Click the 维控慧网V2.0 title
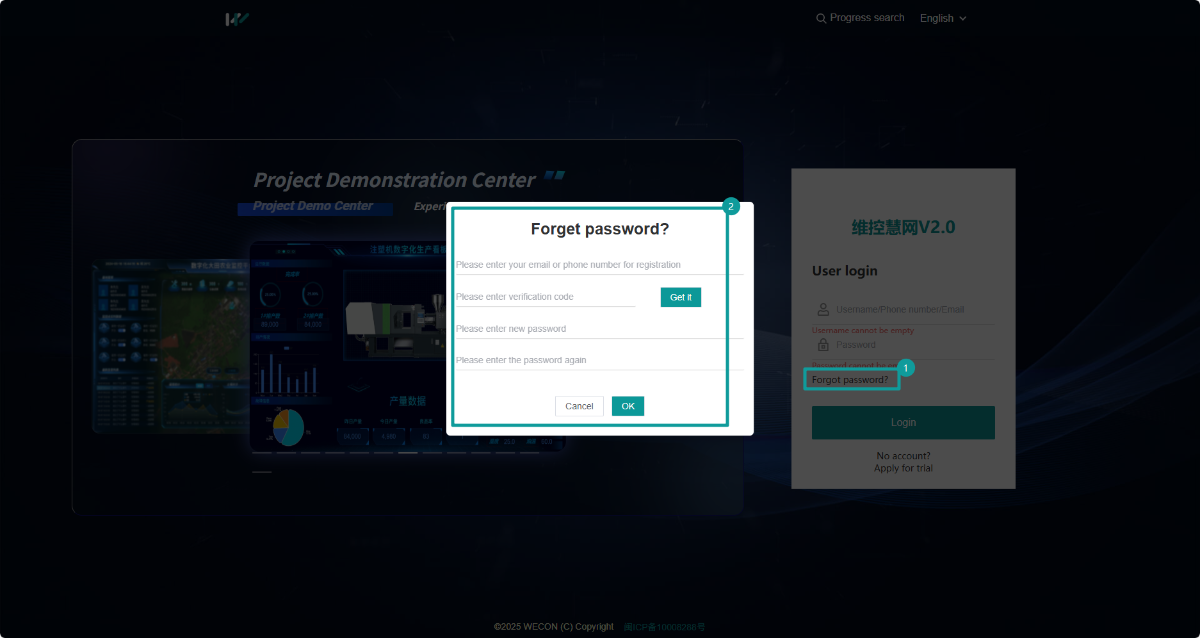 903,227
